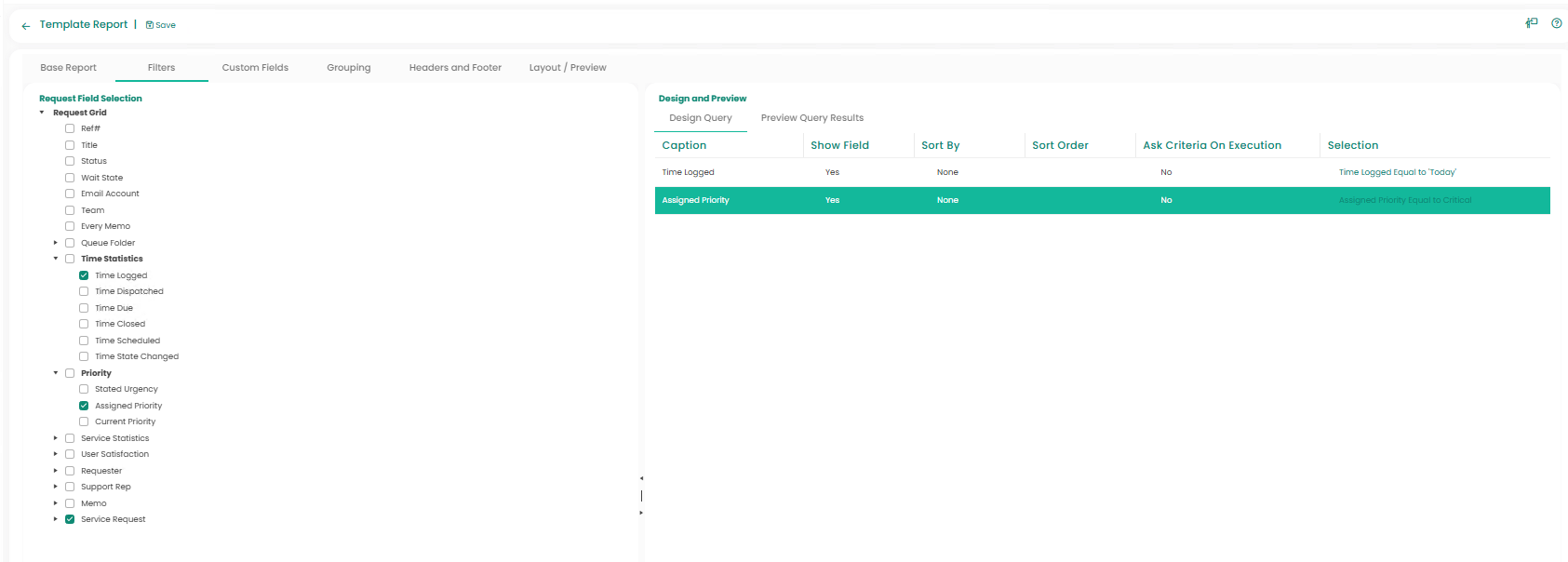
Task: Uncheck the Service Request checkbox
Action: tap(70, 519)
